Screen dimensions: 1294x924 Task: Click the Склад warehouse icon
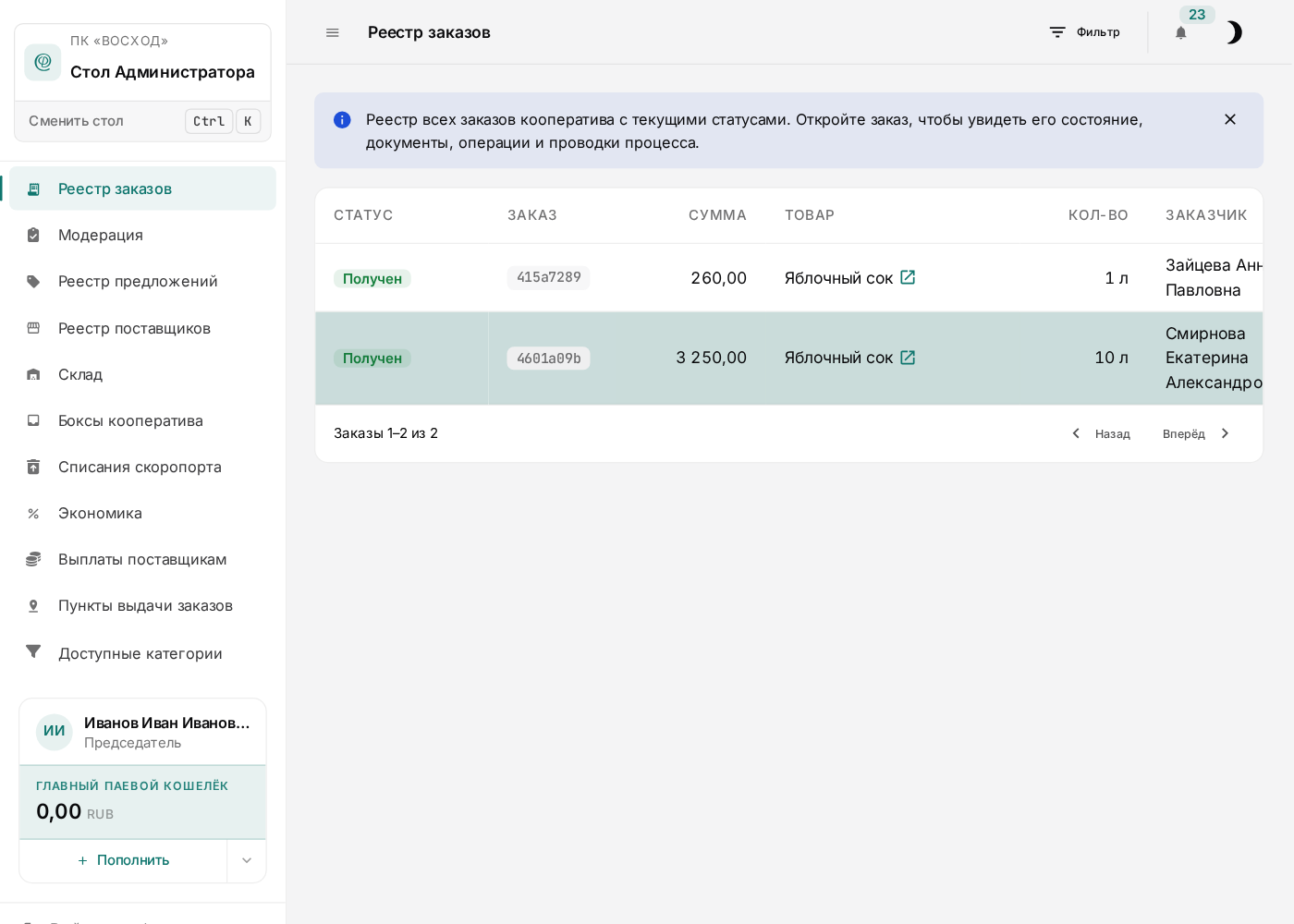tap(33, 374)
